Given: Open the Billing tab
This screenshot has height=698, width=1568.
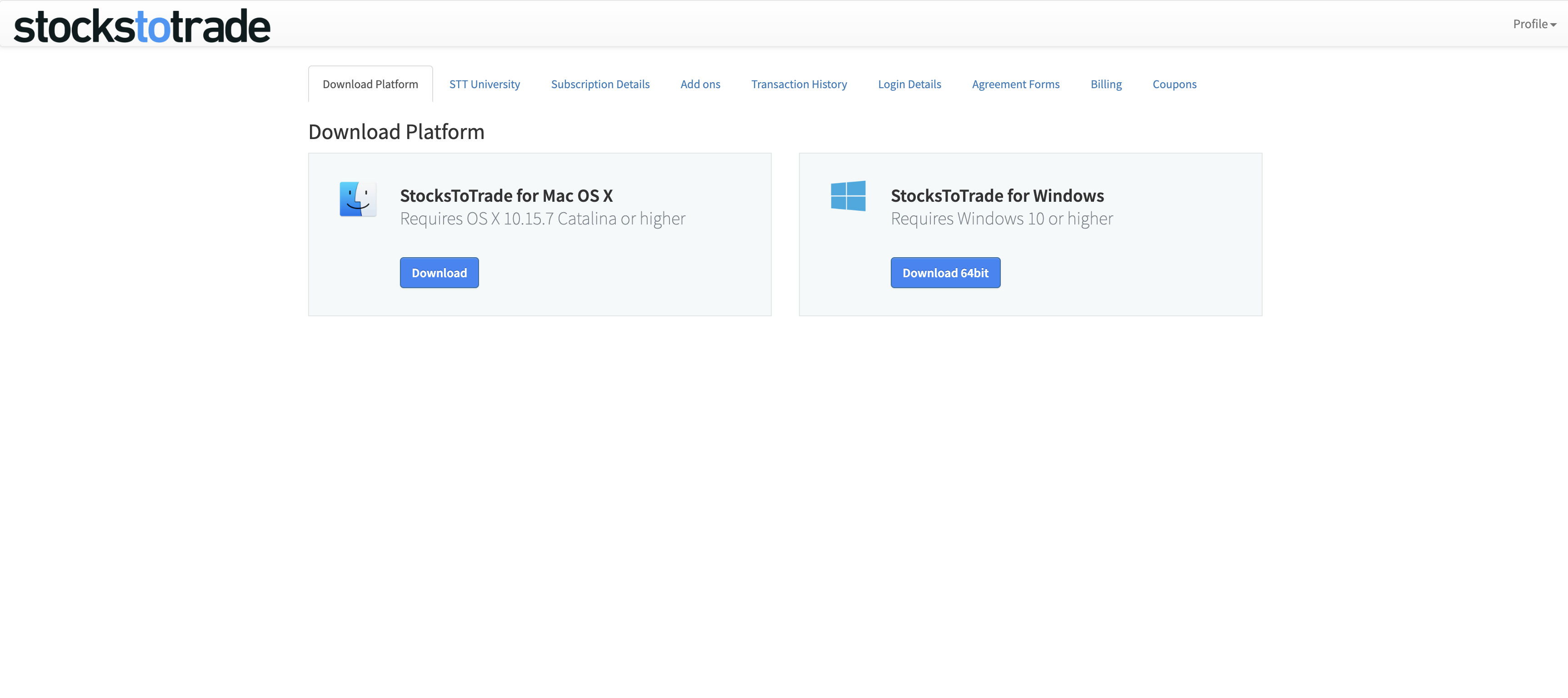Looking at the screenshot, I should click(1106, 84).
